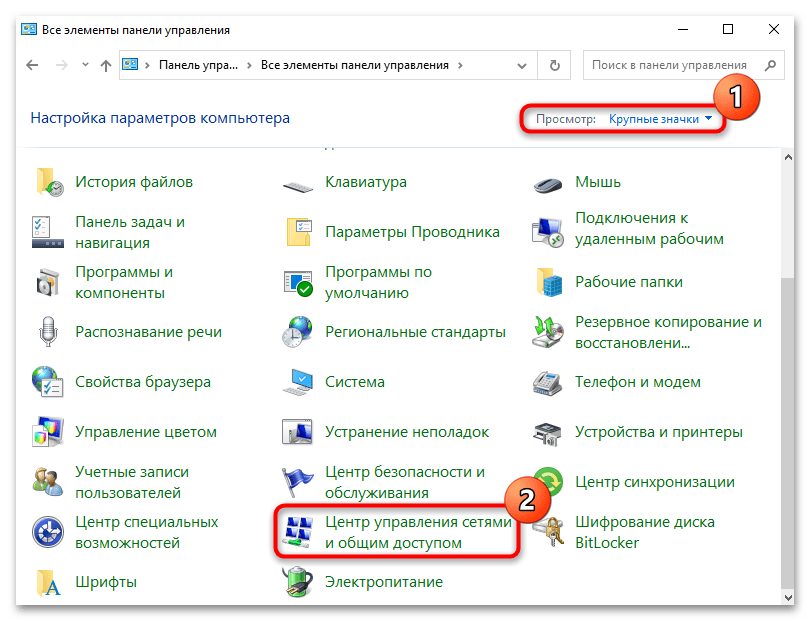
Task: Open Центр синхронизации link
Action: click(655, 482)
